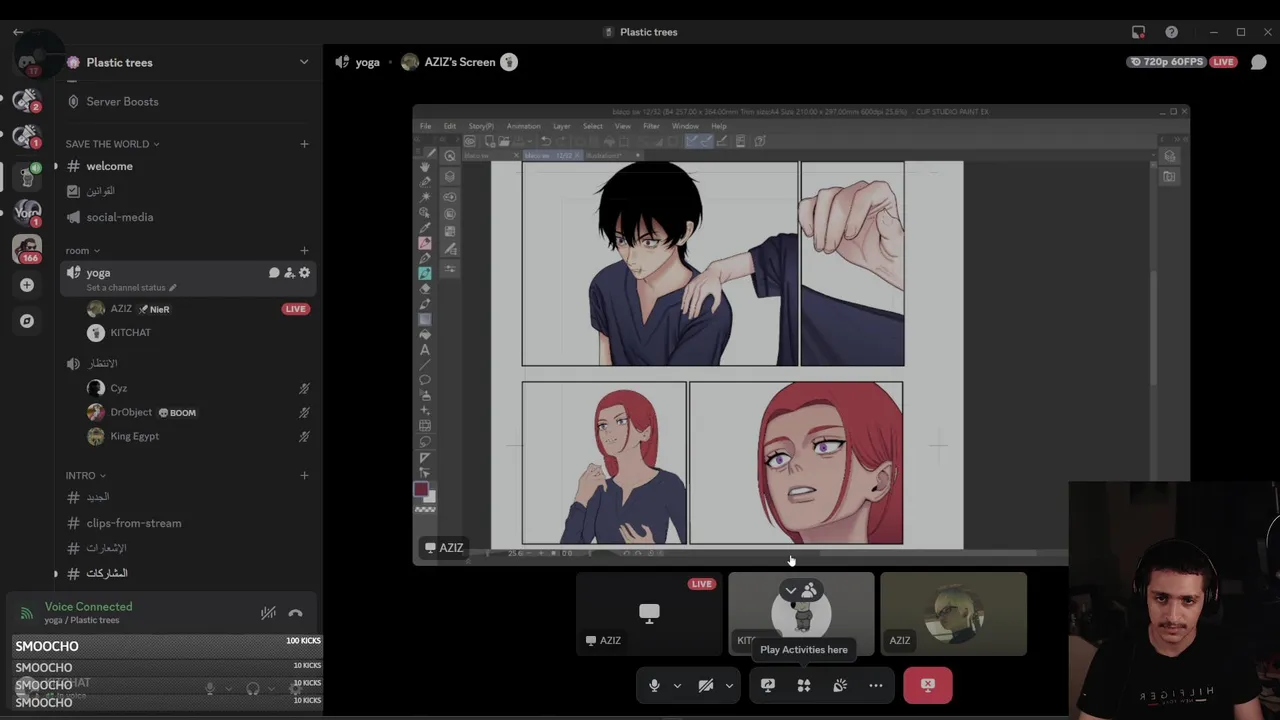The height and width of the screenshot is (720, 1280).
Task: Click Add a Server plus icon
Action: coord(27,285)
